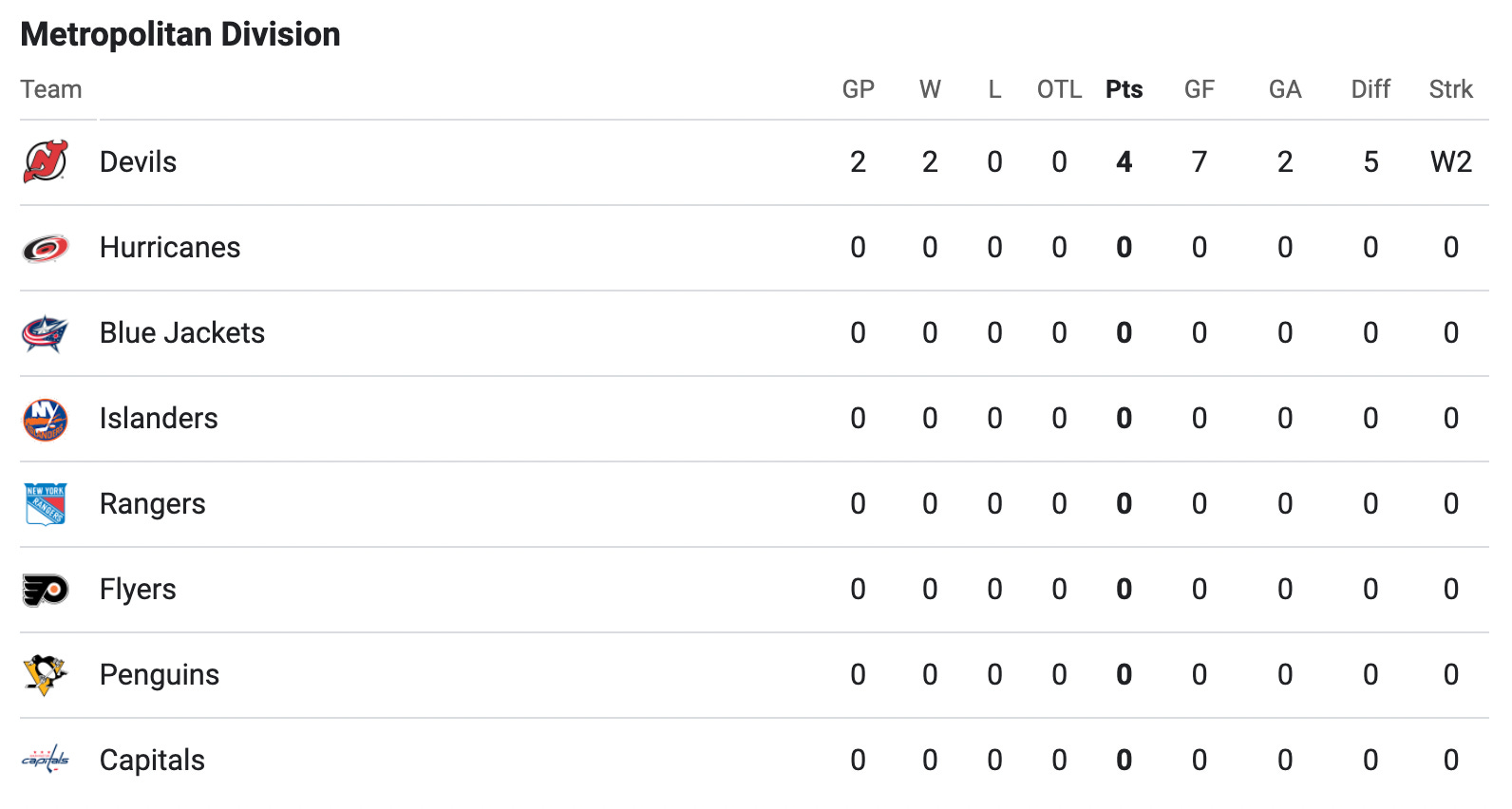Click the Penguins team logo
The width and height of the screenshot is (1512, 809).
point(46,675)
